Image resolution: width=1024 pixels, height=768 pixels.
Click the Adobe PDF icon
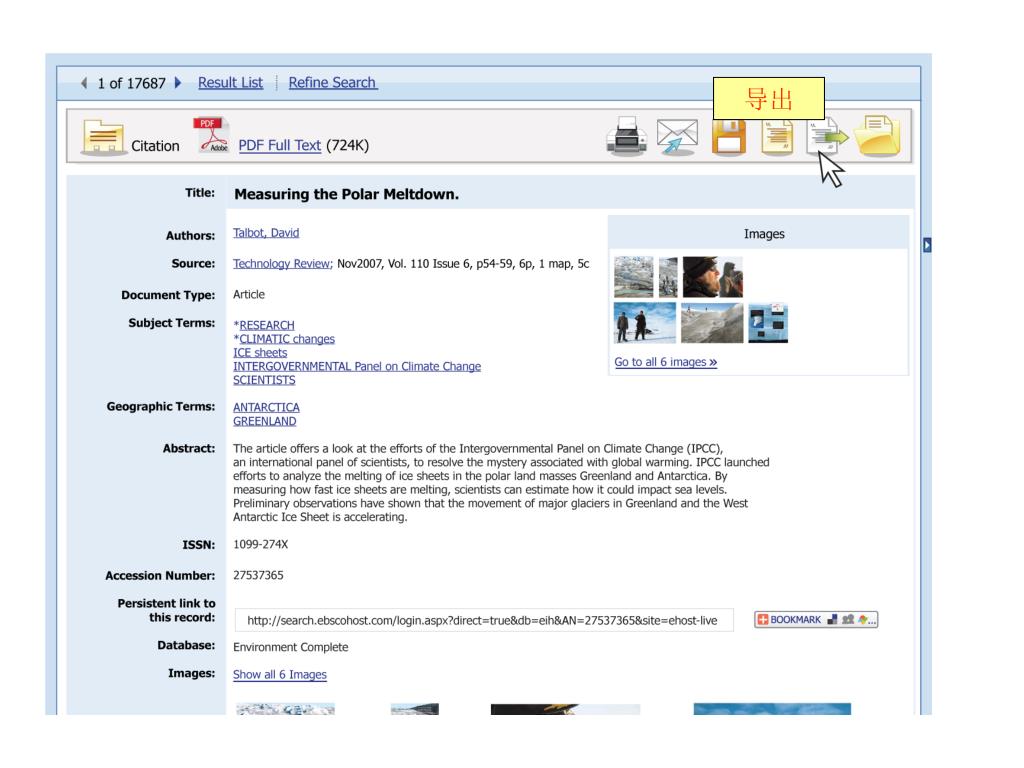[x=211, y=135]
